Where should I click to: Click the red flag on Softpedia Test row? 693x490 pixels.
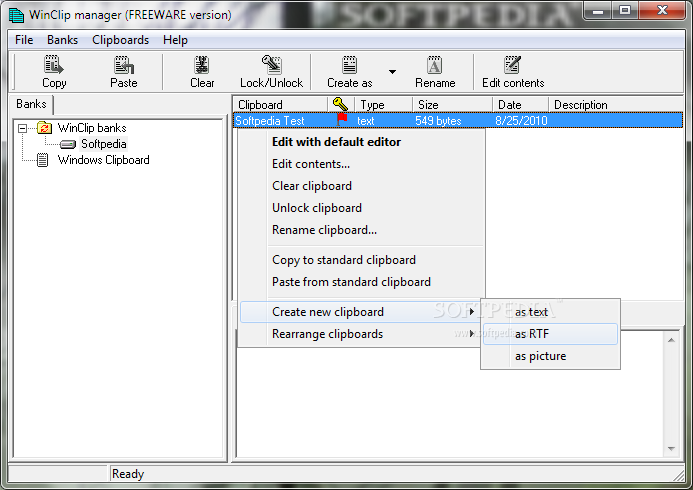[342, 120]
